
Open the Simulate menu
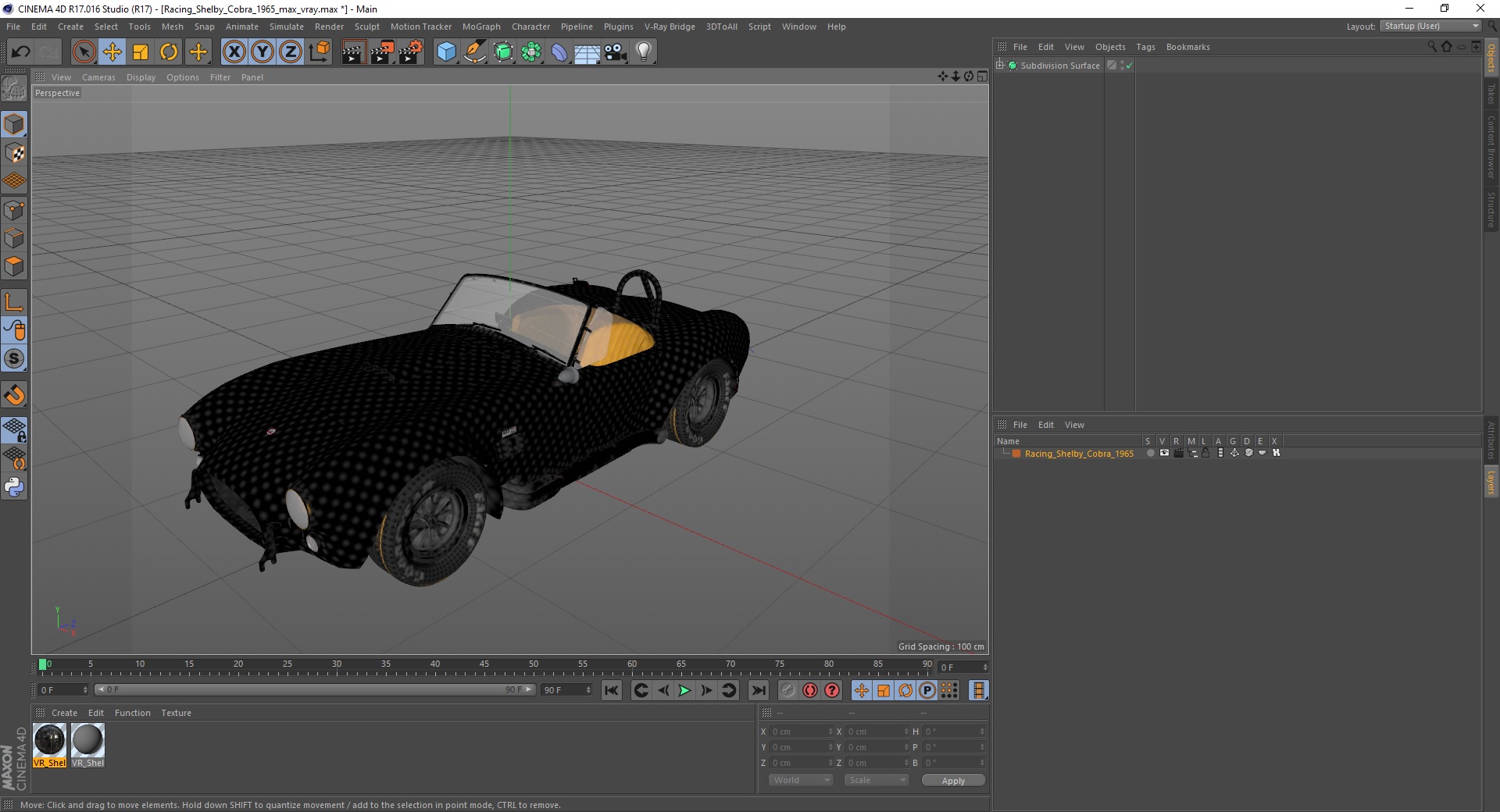click(287, 27)
